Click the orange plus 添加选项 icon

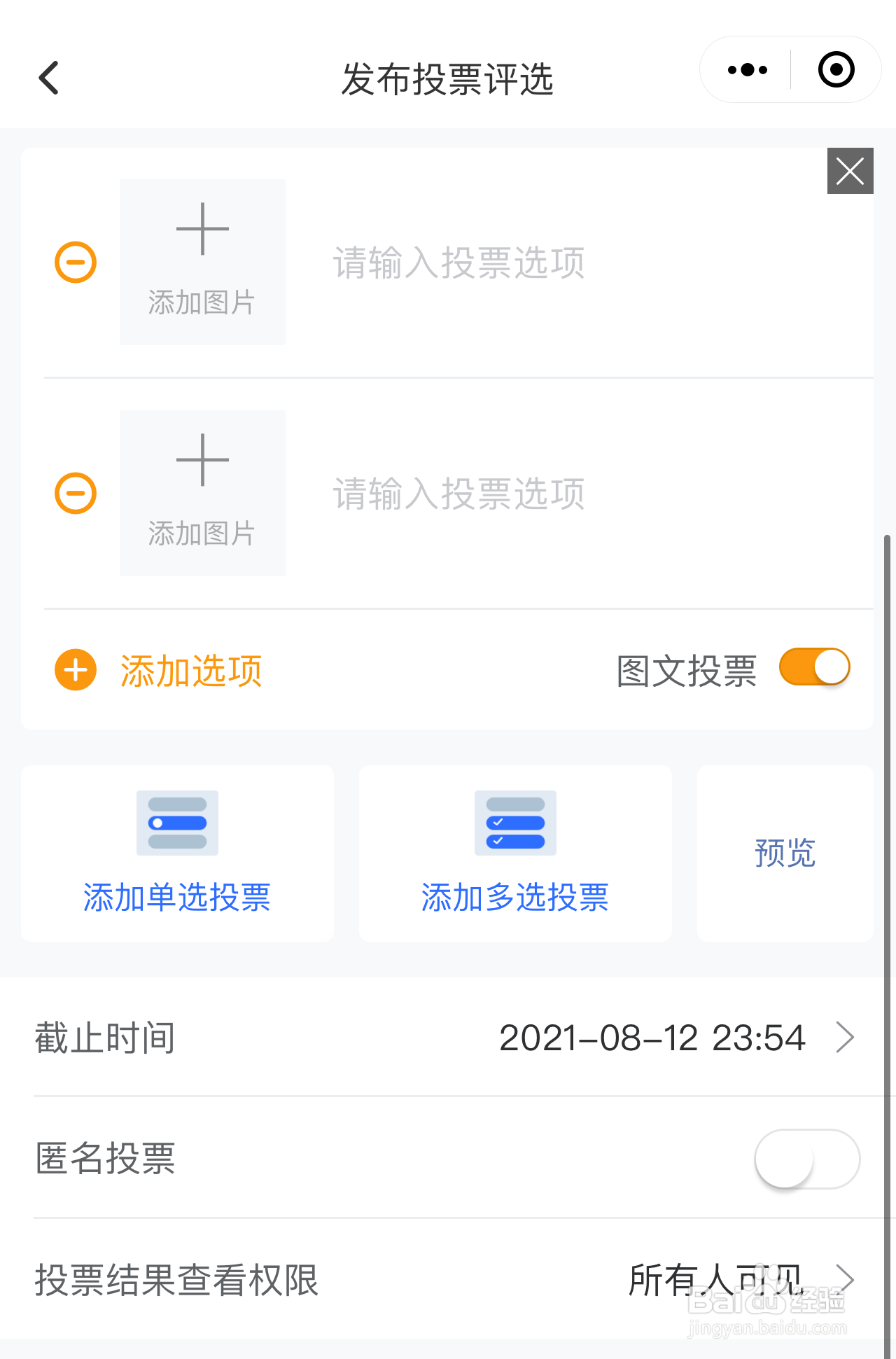76,670
